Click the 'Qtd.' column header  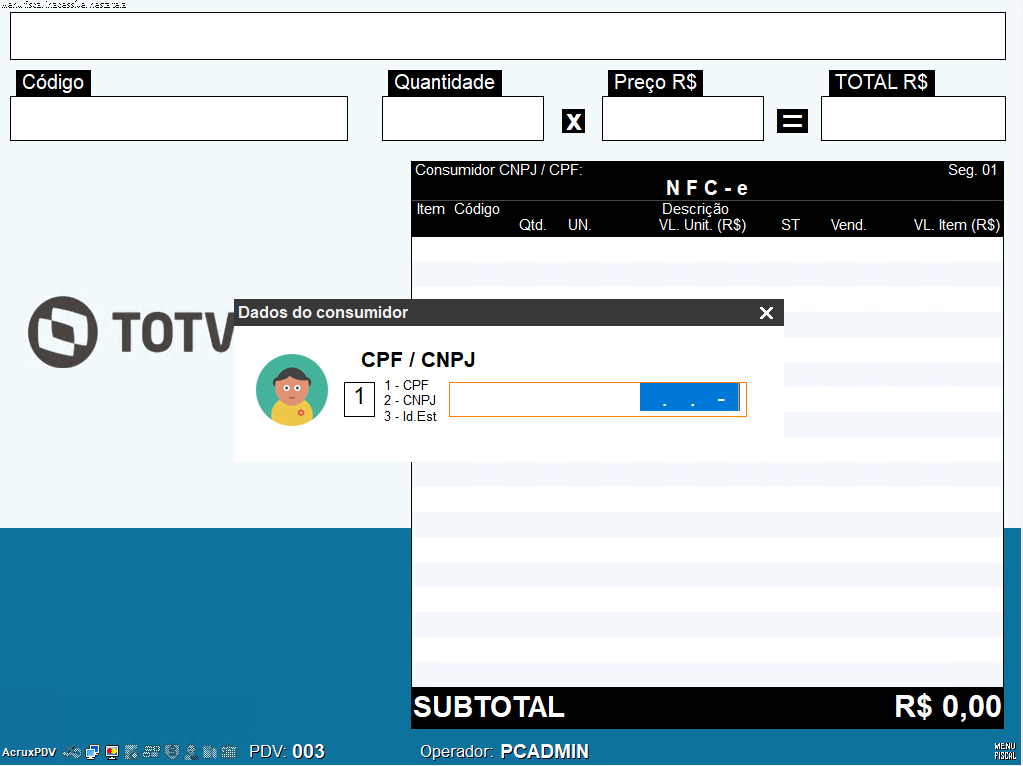(532, 225)
